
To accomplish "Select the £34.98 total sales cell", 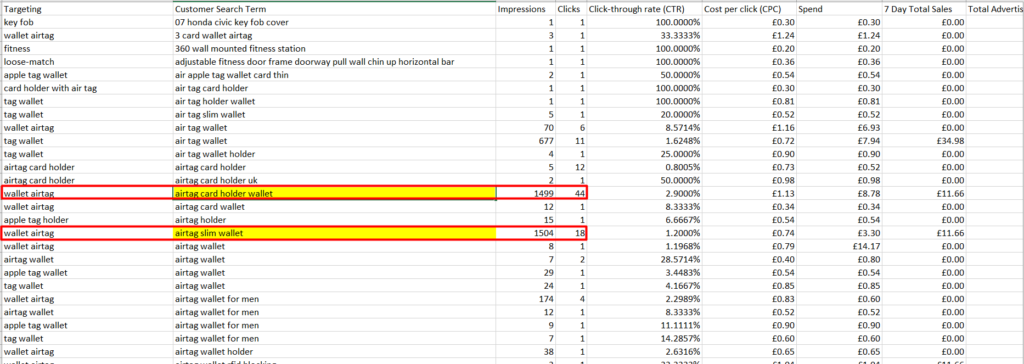I will tap(923, 141).
